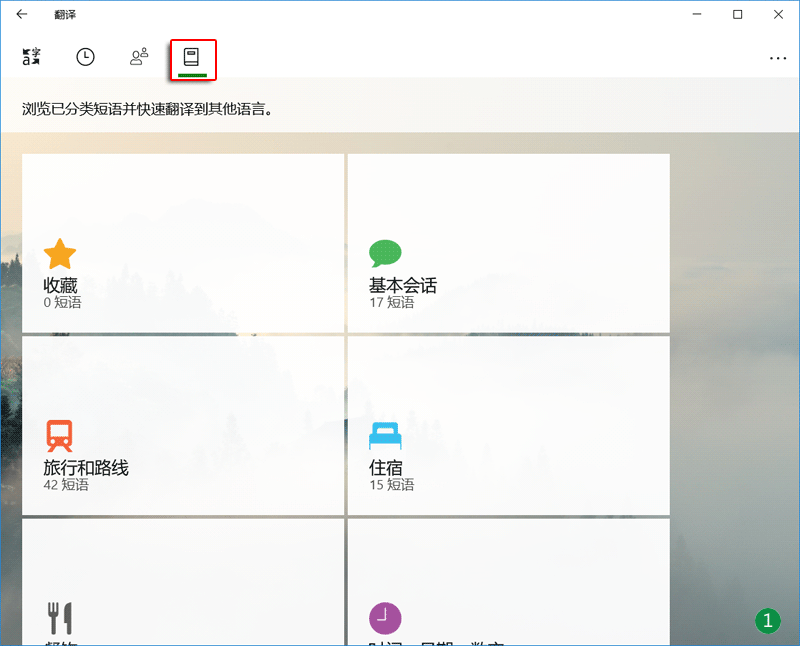
Task: Open the translation history tab
Action: (x=85, y=57)
